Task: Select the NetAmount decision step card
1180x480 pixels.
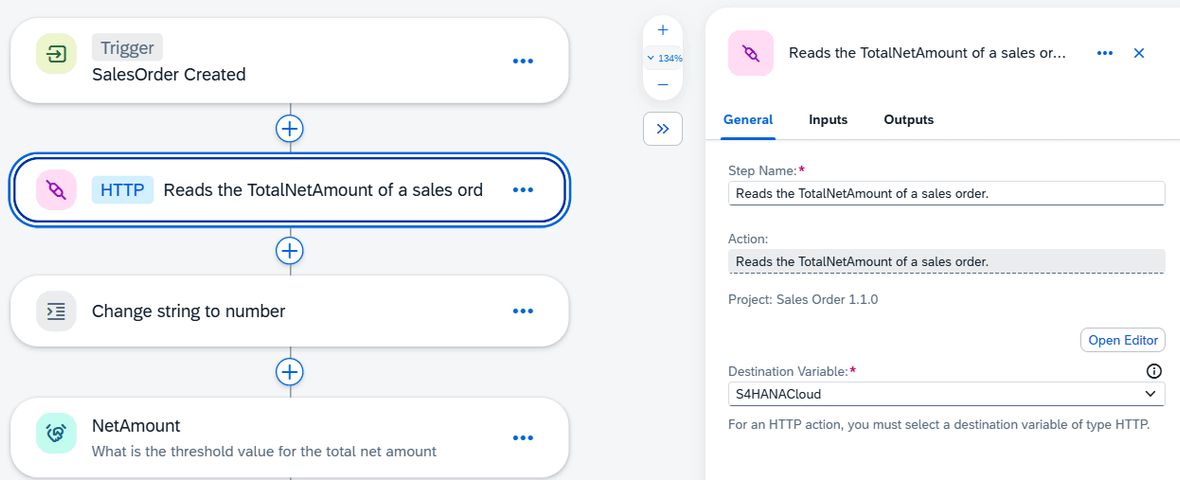Action: click(290, 438)
